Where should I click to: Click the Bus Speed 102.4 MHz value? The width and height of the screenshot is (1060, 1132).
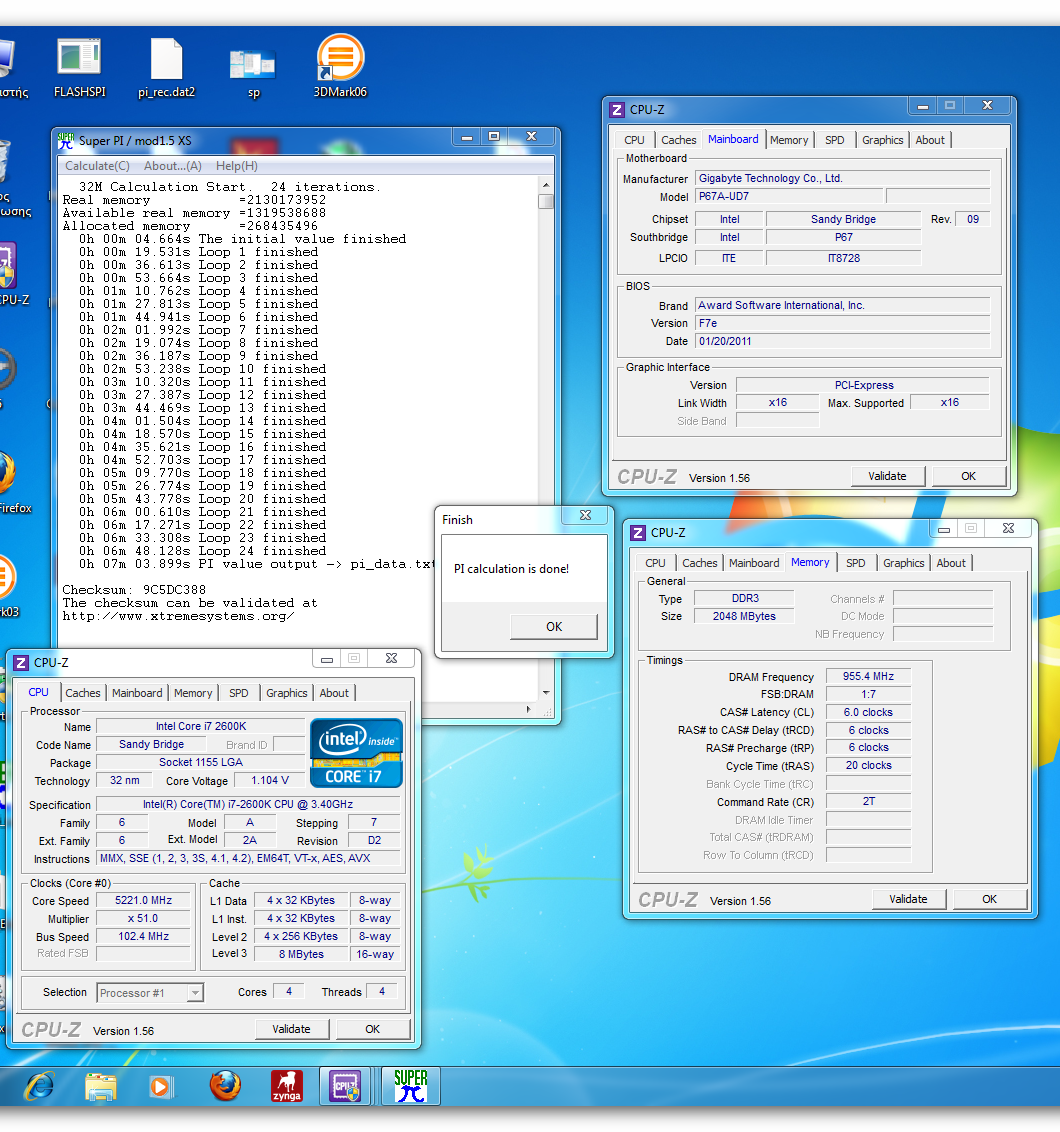(144, 936)
